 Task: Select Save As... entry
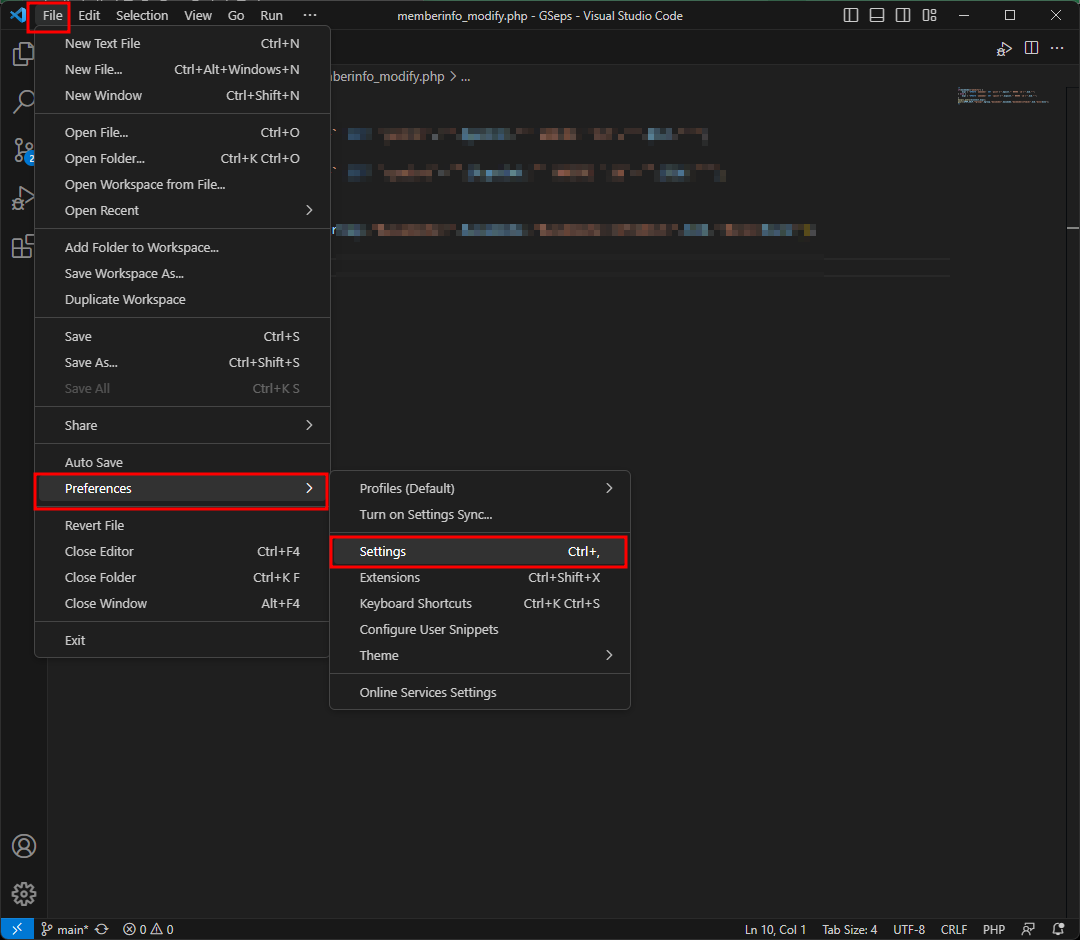point(182,362)
